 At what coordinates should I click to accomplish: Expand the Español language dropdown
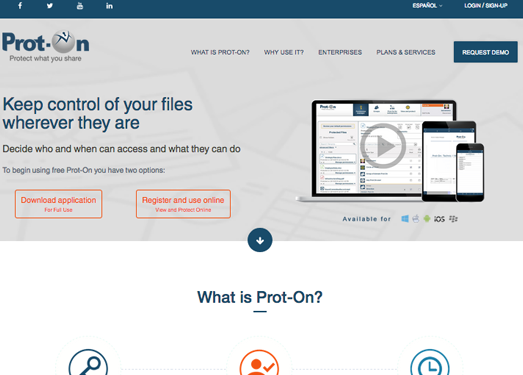point(427,6)
